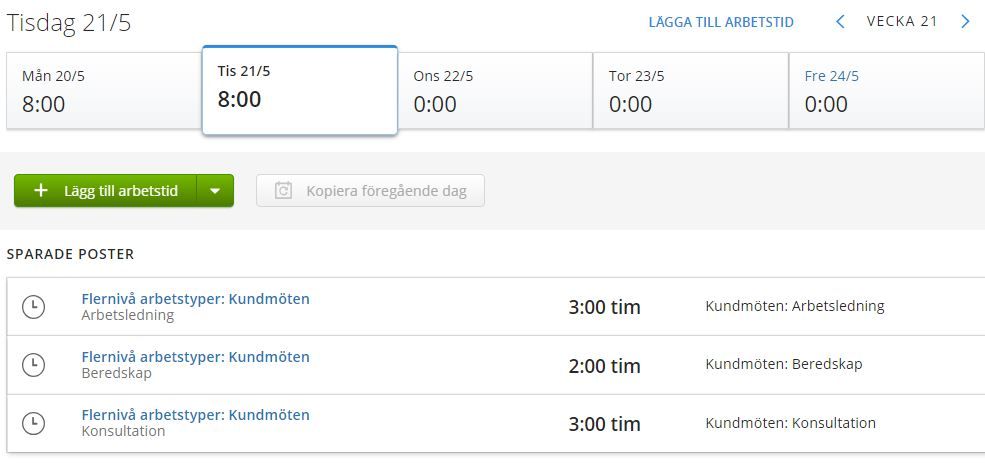Open the Fre 24/5 day tab

click(886, 91)
